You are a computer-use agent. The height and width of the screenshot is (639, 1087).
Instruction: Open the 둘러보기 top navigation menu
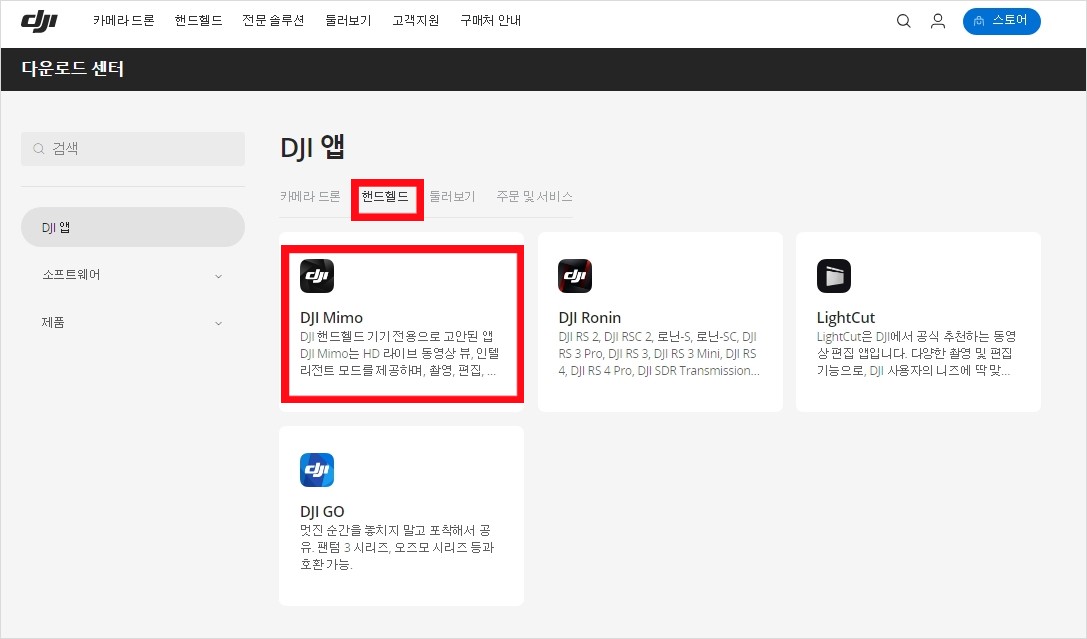[348, 21]
